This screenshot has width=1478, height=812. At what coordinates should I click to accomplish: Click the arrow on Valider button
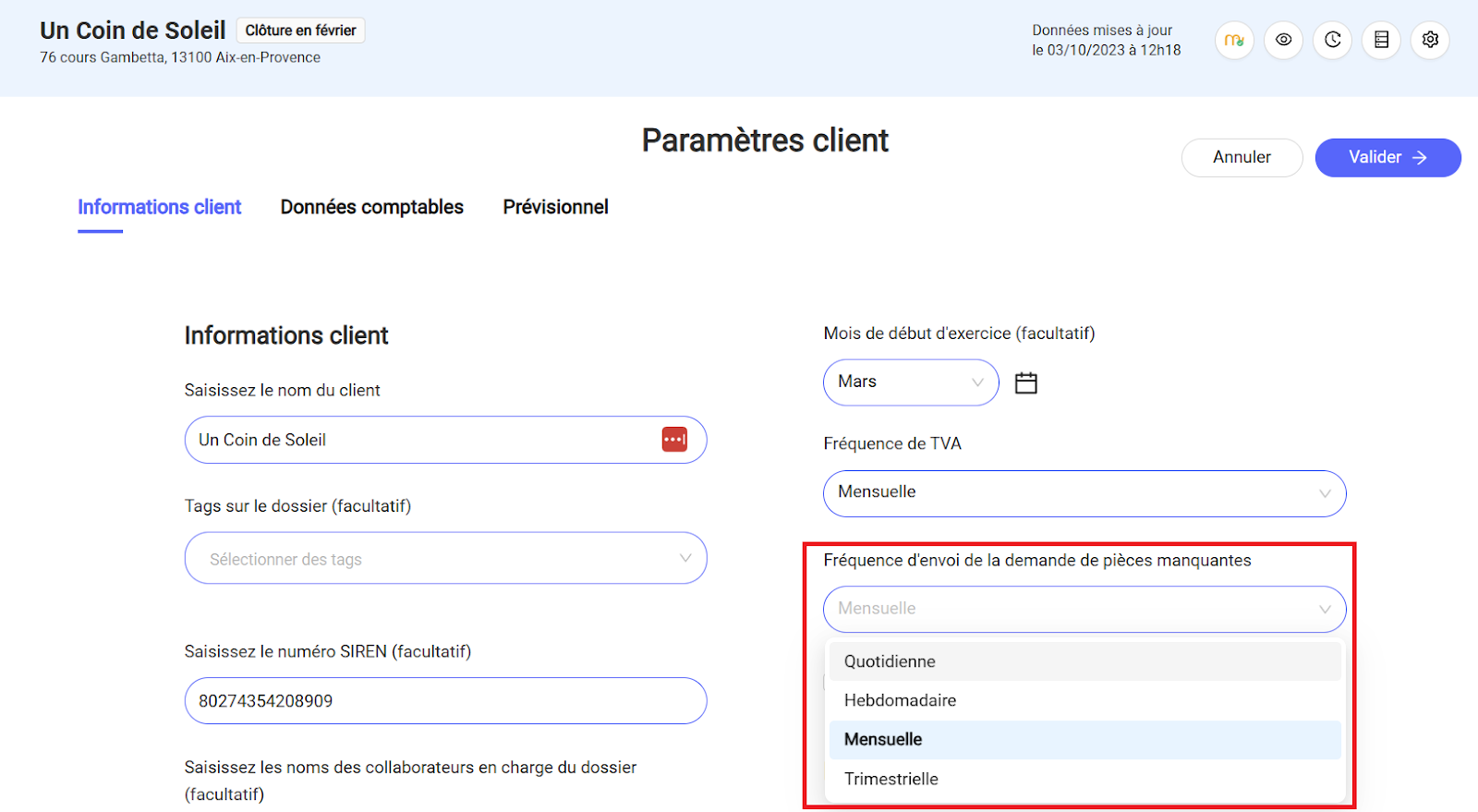tap(1420, 158)
